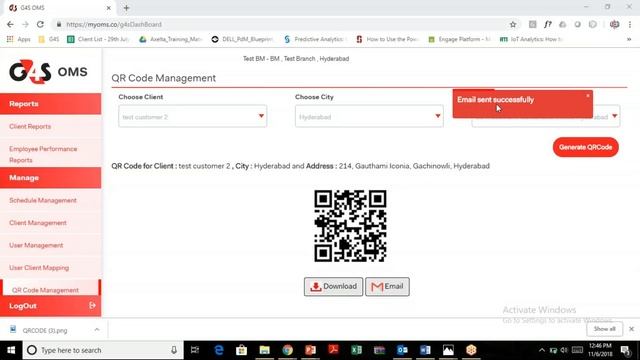The image size is (640, 360).
Task: Open Client Reports in sidebar
Action: [30, 127]
